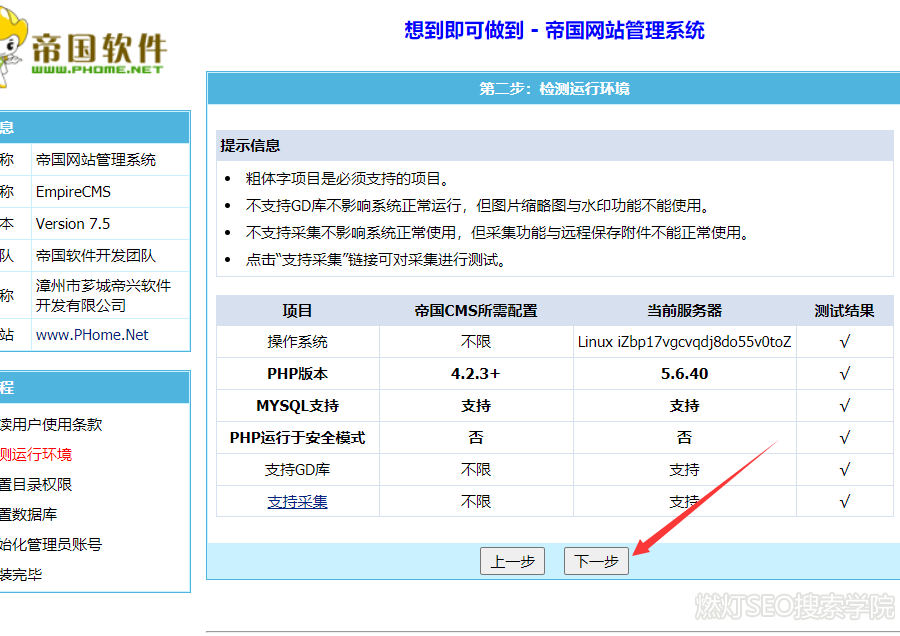This screenshot has height=636, width=900.
Task: Click the 测试结果 column header
Action: pyautogui.click(x=844, y=311)
